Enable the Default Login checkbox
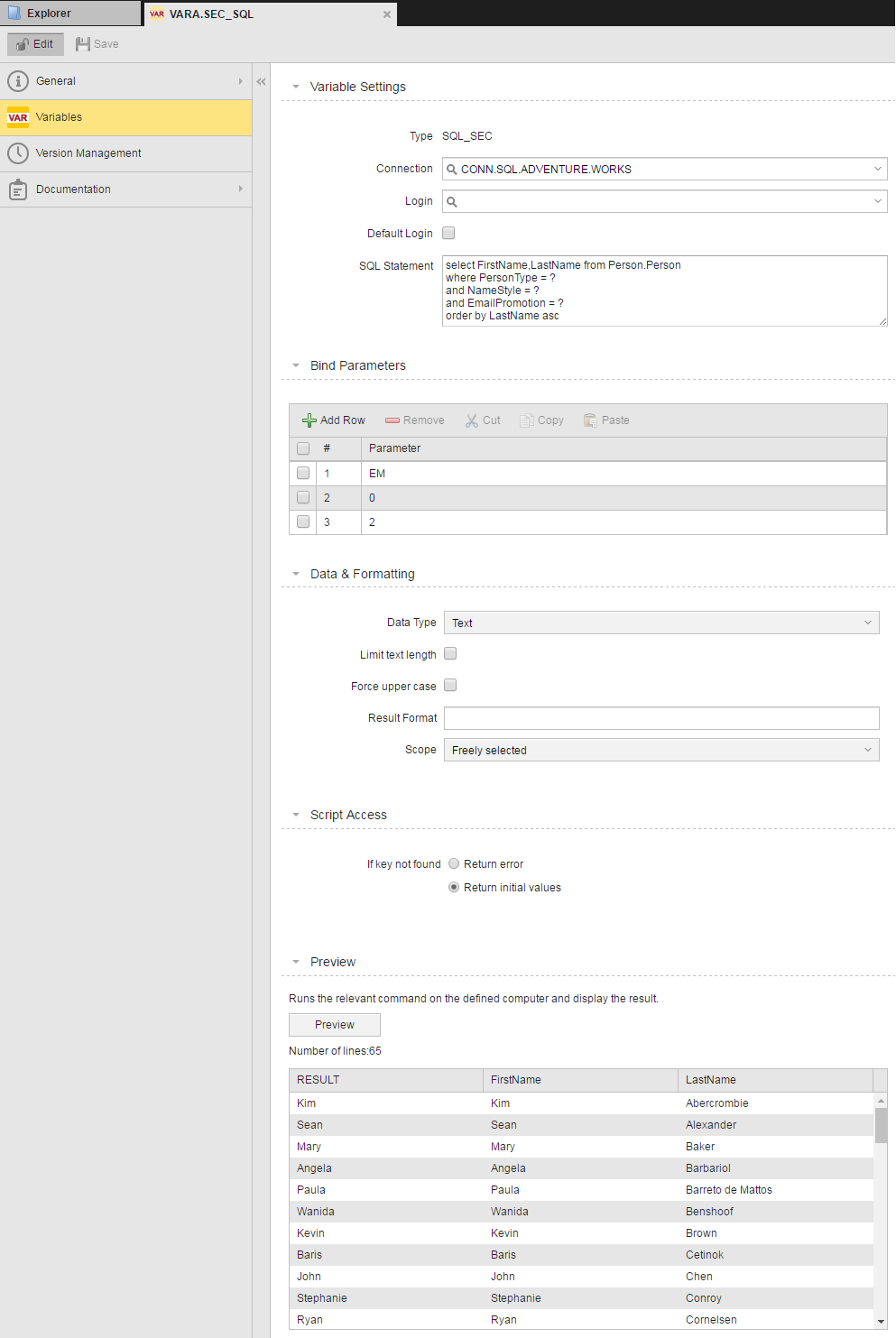The height and width of the screenshot is (1338, 896). click(x=448, y=233)
